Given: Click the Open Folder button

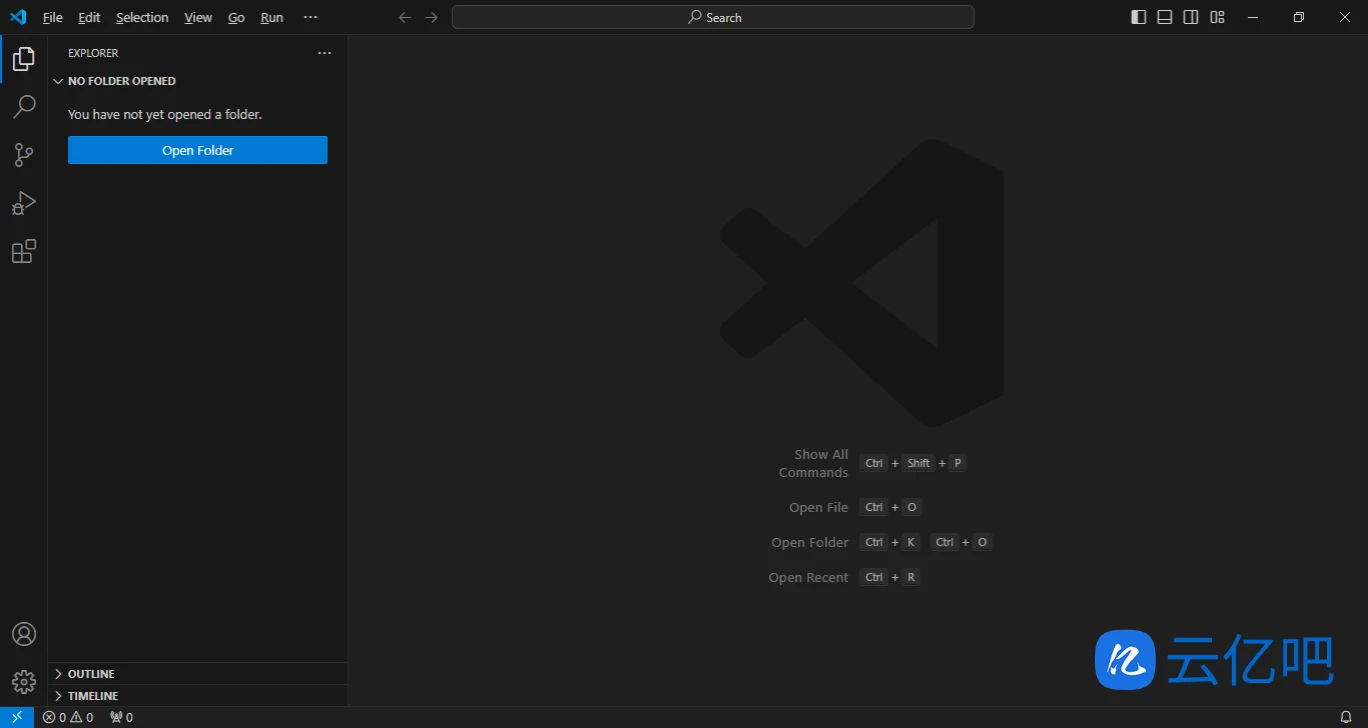Looking at the screenshot, I should pos(198,150).
